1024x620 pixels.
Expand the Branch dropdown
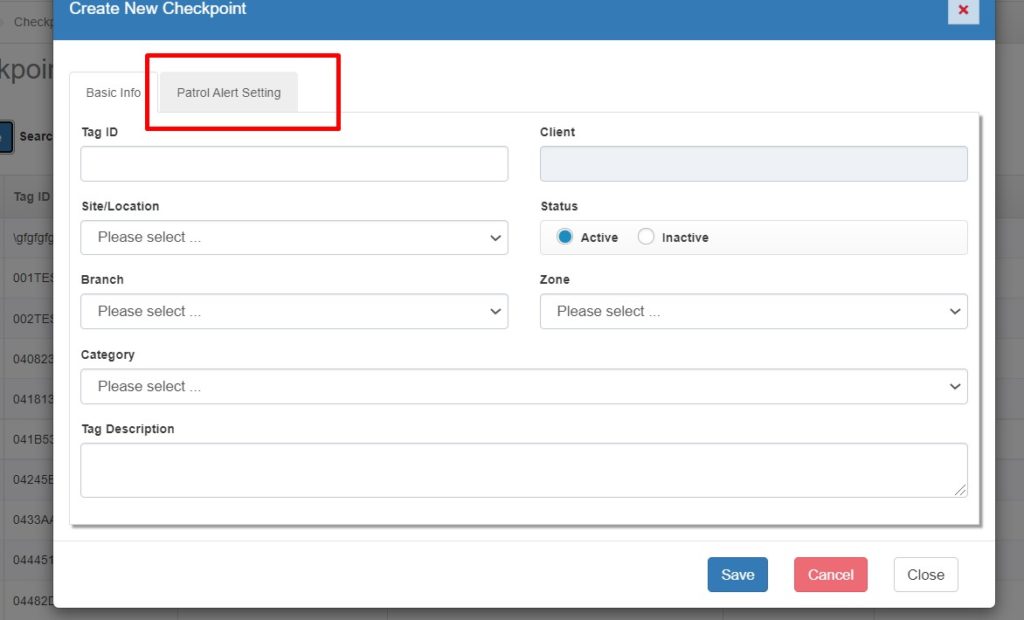pyautogui.click(x=294, y=311)
